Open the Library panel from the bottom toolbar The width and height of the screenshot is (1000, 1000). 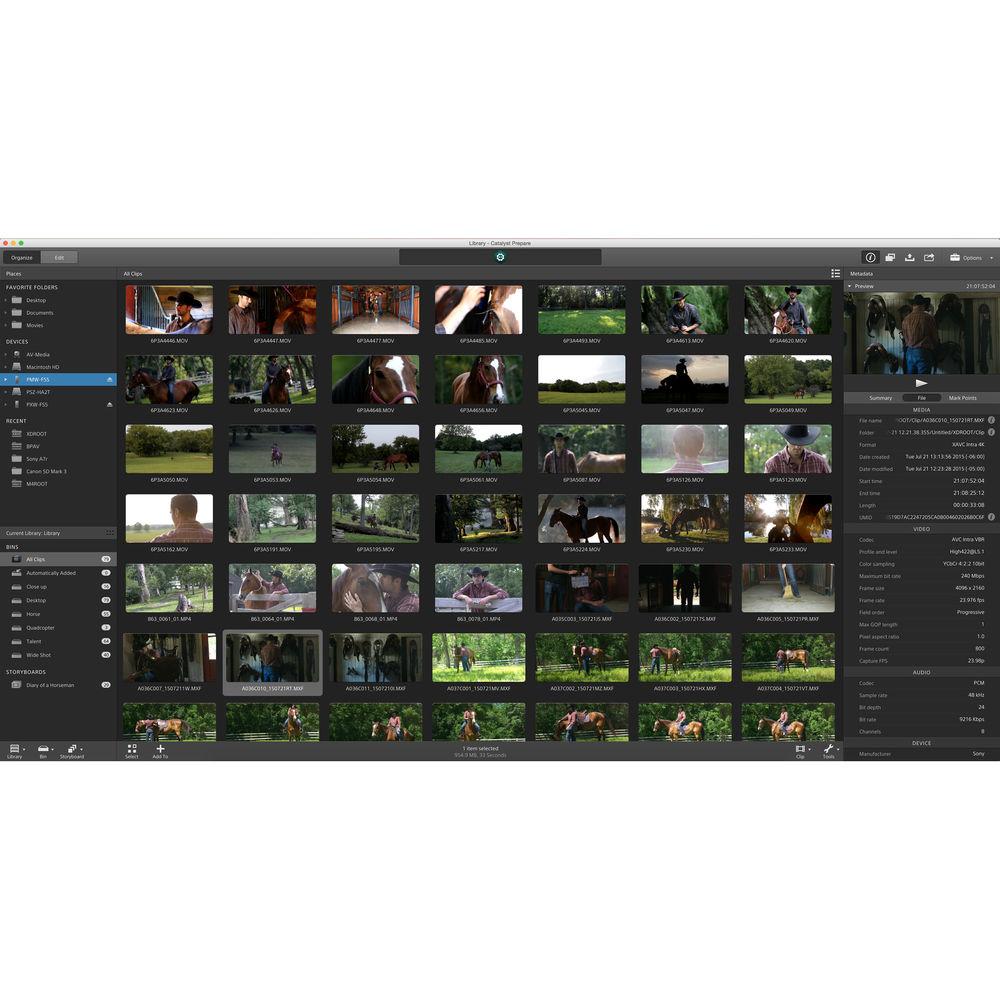pos(14,750)
